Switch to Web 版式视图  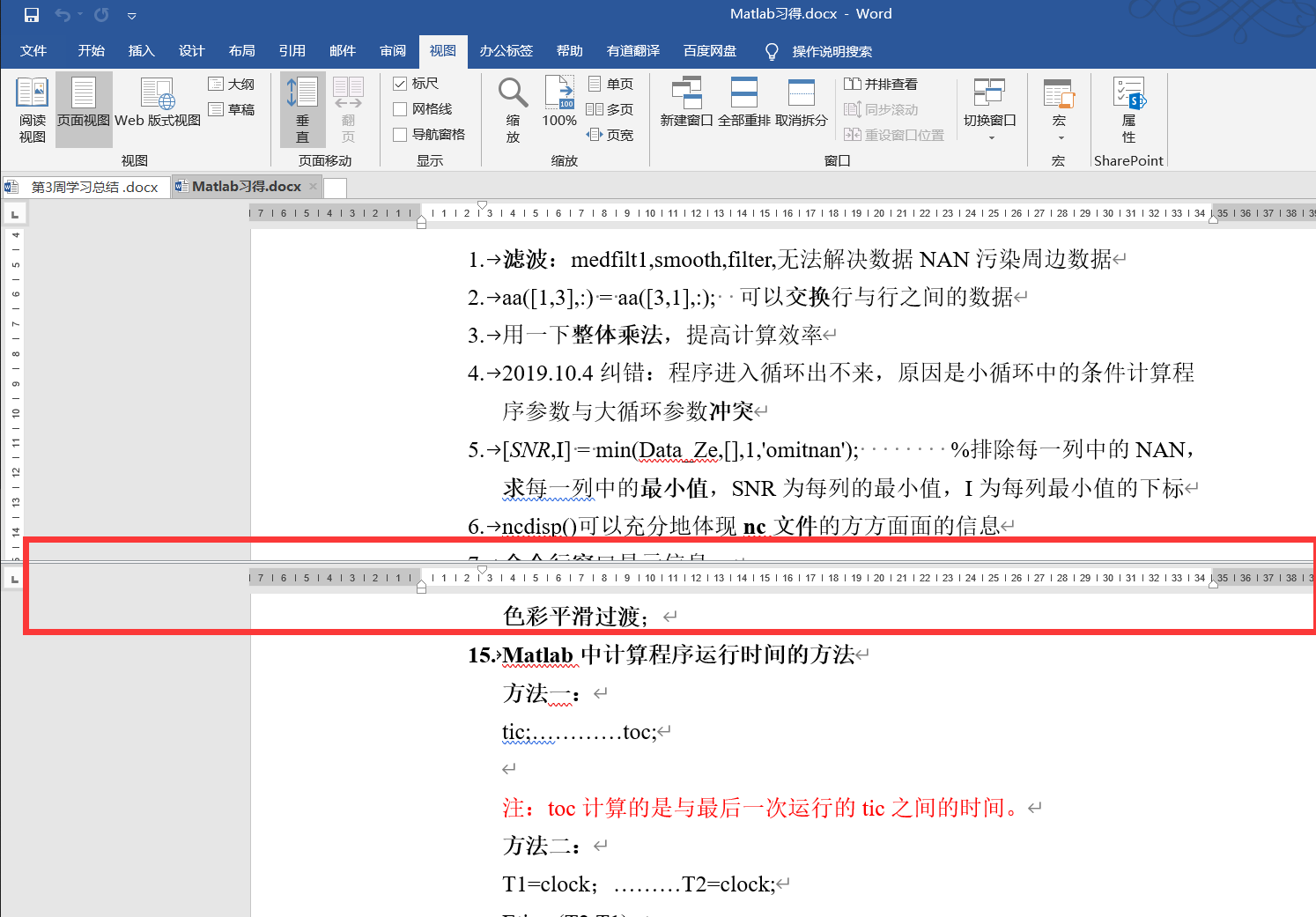coord(158,104)
